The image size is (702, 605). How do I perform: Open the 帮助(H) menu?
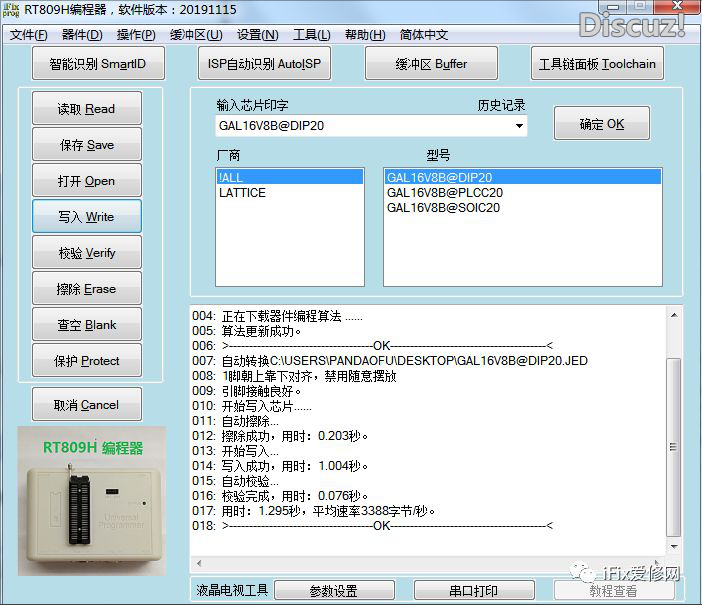[365, 34]
